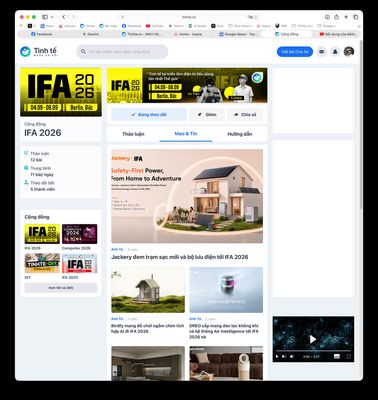Select the Mẹo & Tin tab
The width and height of the screenshot is (378, 400).
coord(186,134)
